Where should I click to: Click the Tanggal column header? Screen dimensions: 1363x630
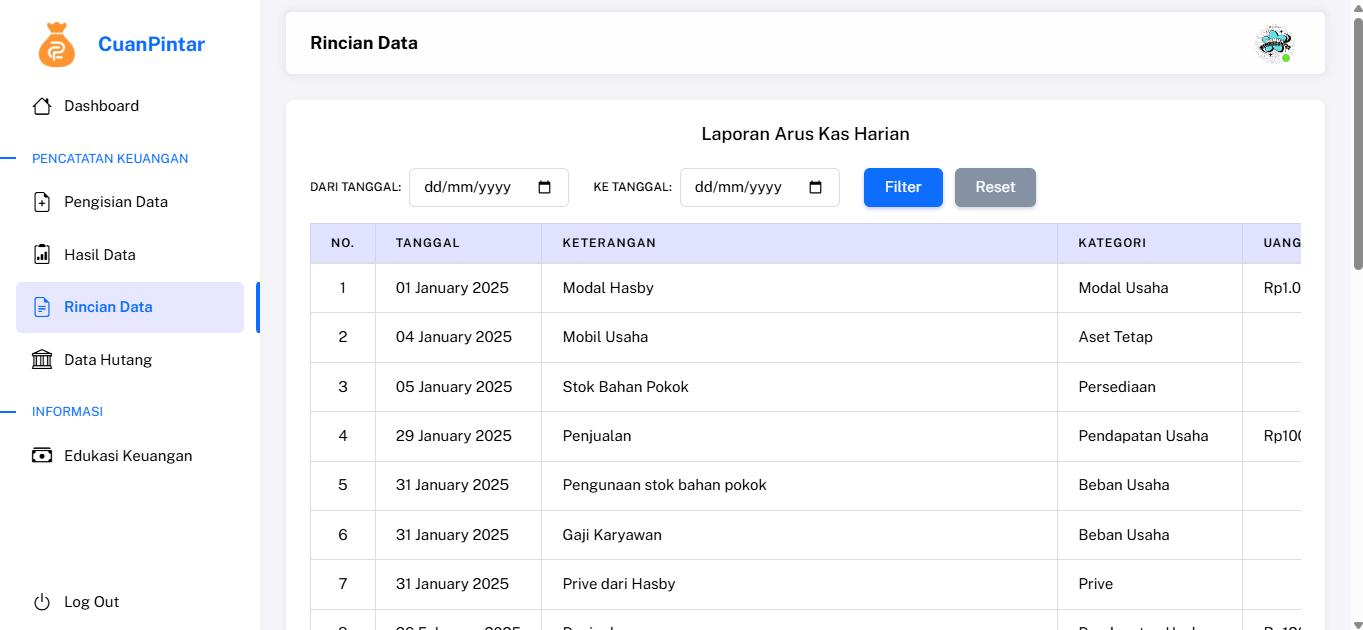[x=428, y=243]
